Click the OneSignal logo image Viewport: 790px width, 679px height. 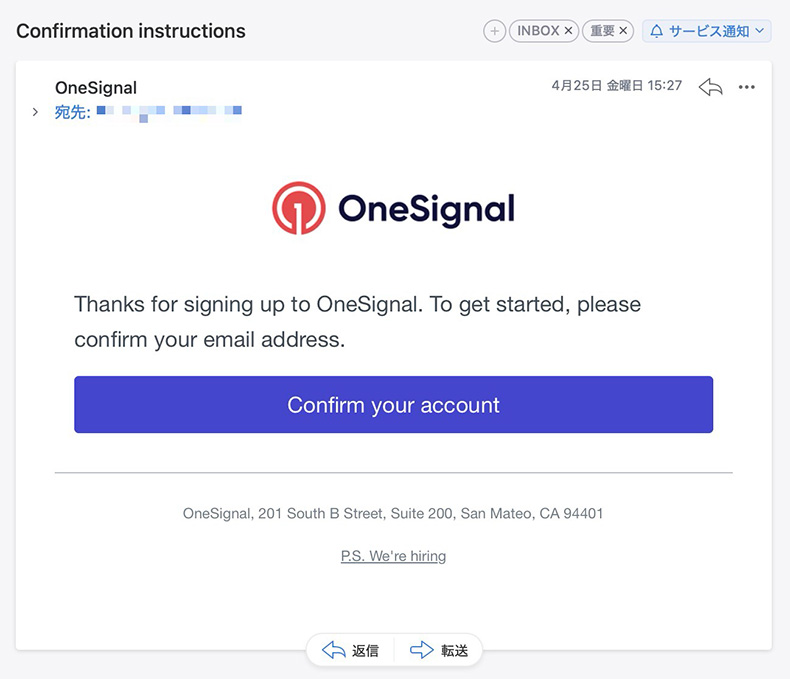pos(393,208)
